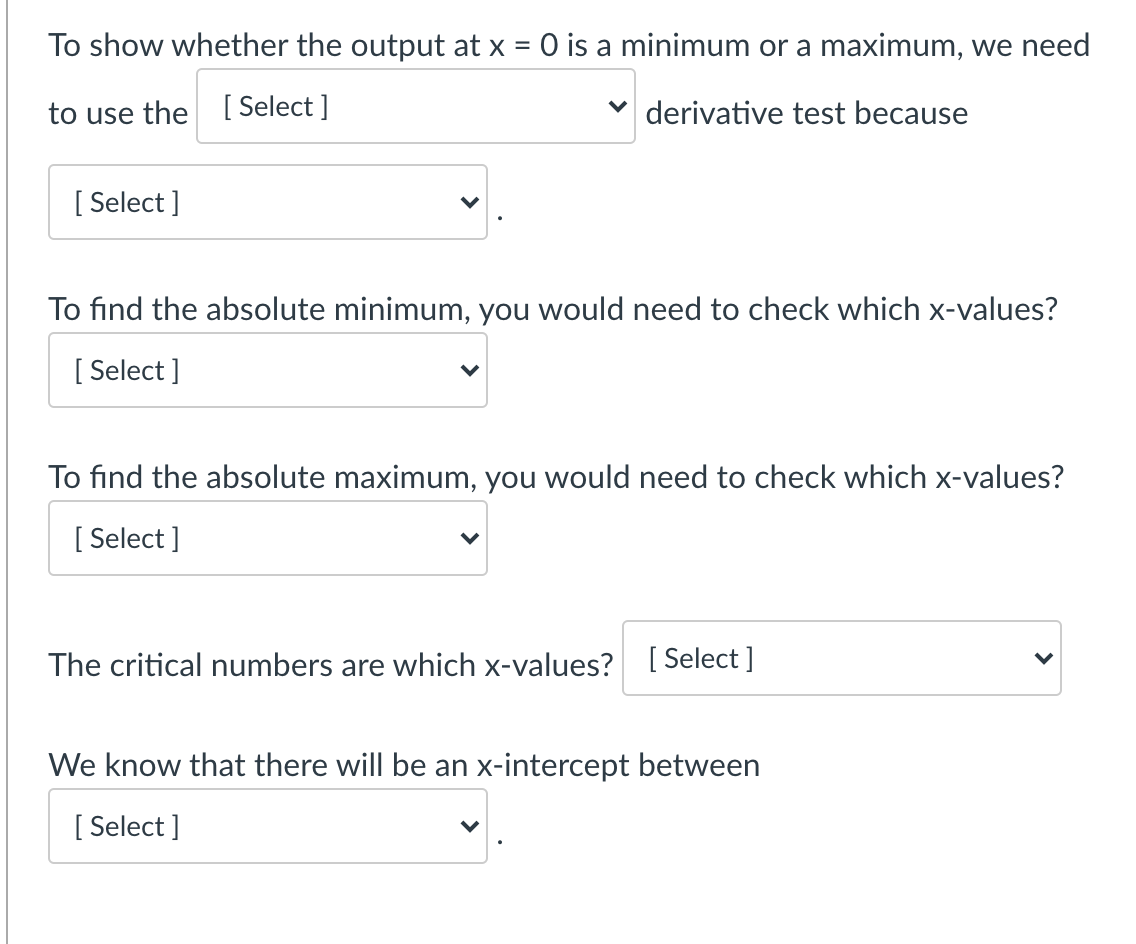Click the chevron in the critical numbers dropdown
The height and width of the screenshot is (944, 1136).
1045,658
